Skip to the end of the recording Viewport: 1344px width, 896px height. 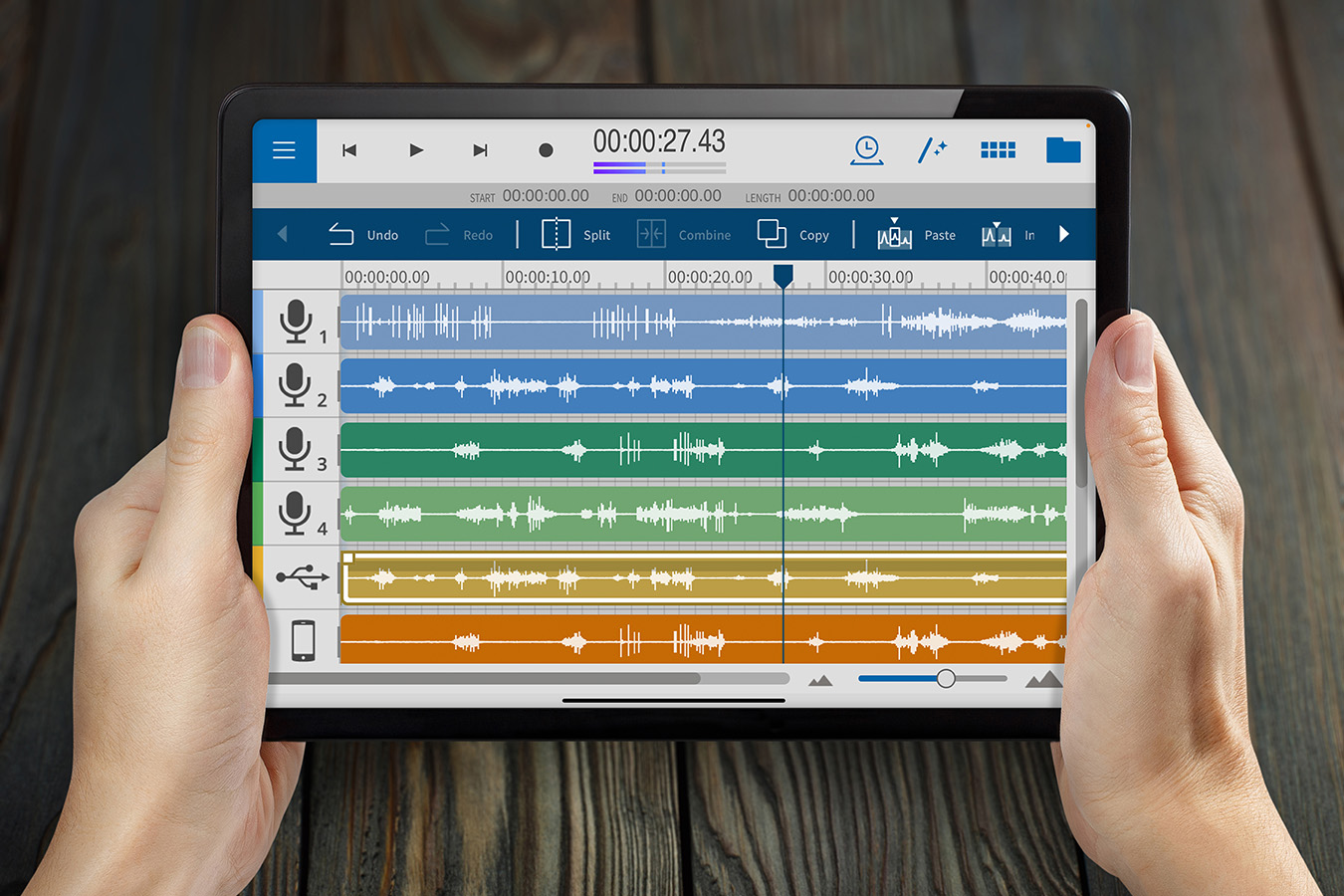[x=480, y=150]
